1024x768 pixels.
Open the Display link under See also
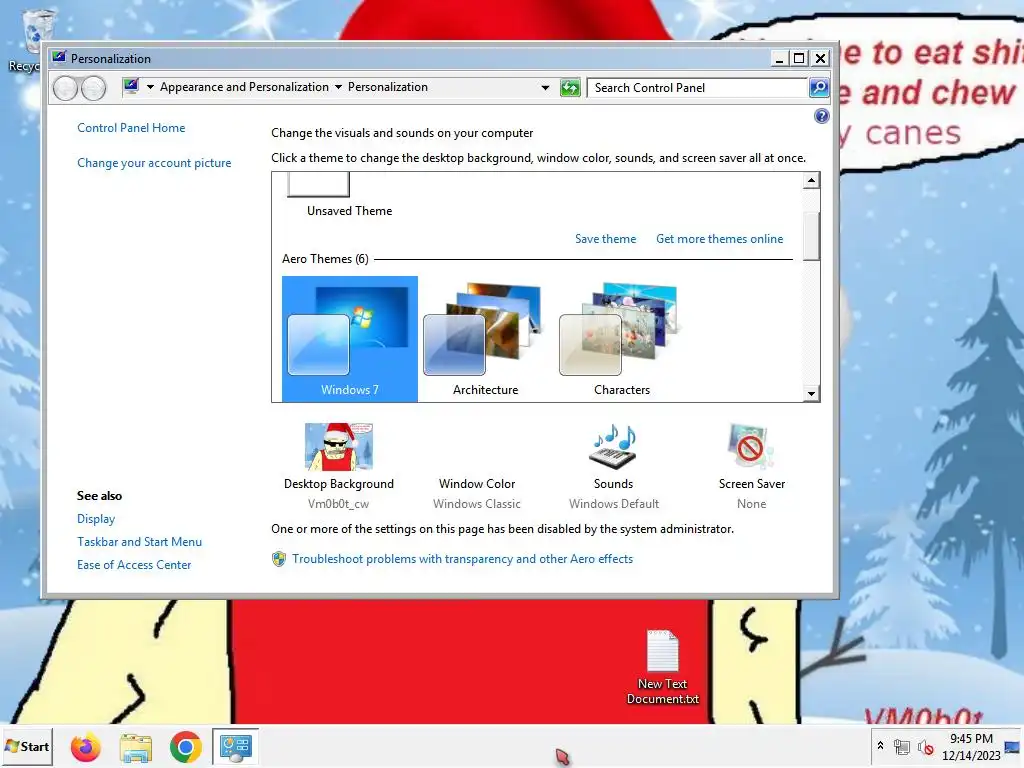tap(96, 519)
